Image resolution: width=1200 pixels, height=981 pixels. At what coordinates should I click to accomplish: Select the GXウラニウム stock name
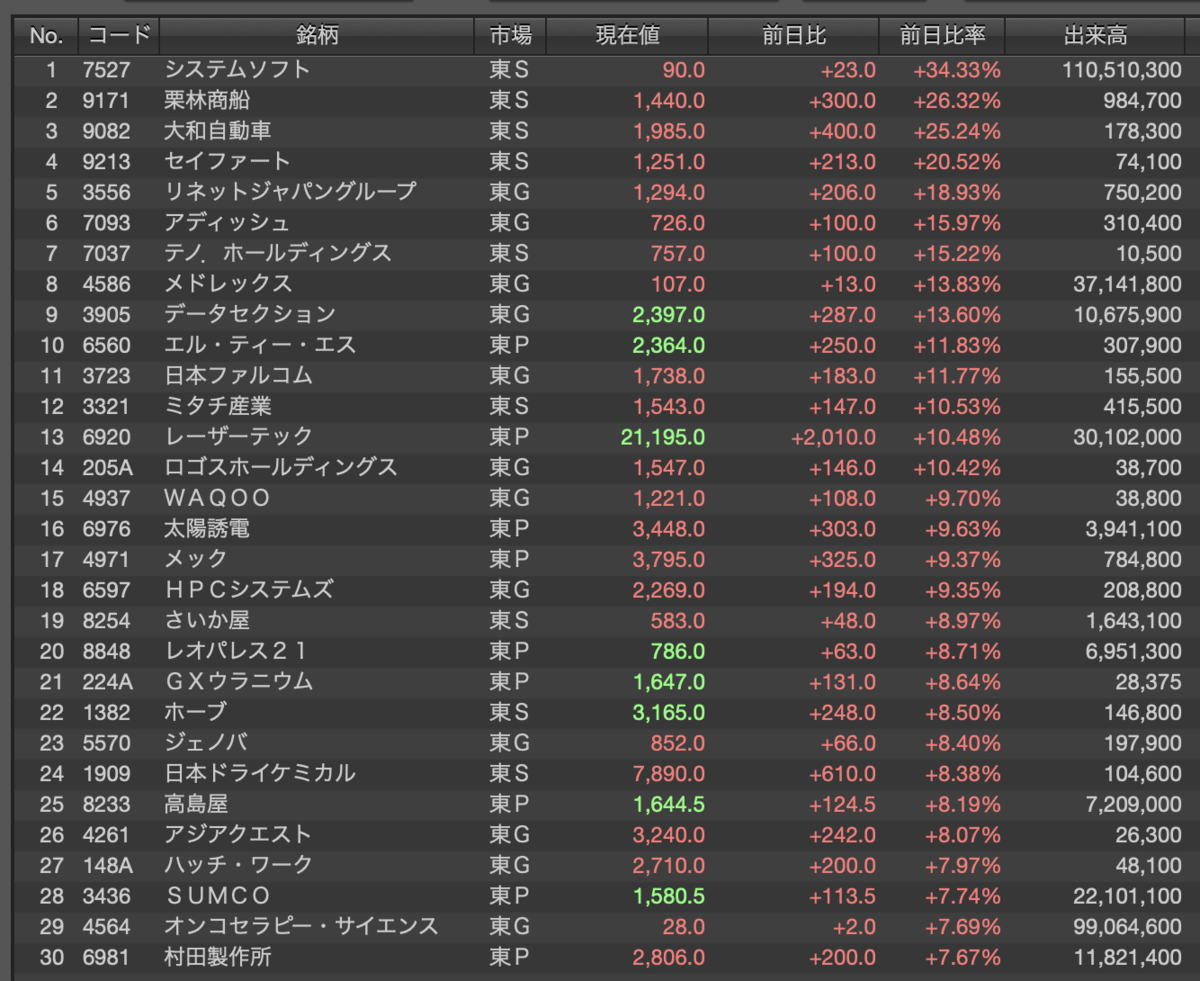[238, 682]
